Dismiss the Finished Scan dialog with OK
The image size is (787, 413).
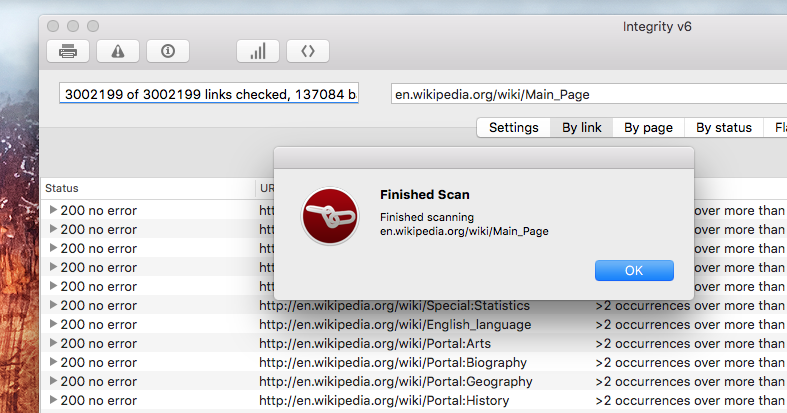(x=634, y=270)
